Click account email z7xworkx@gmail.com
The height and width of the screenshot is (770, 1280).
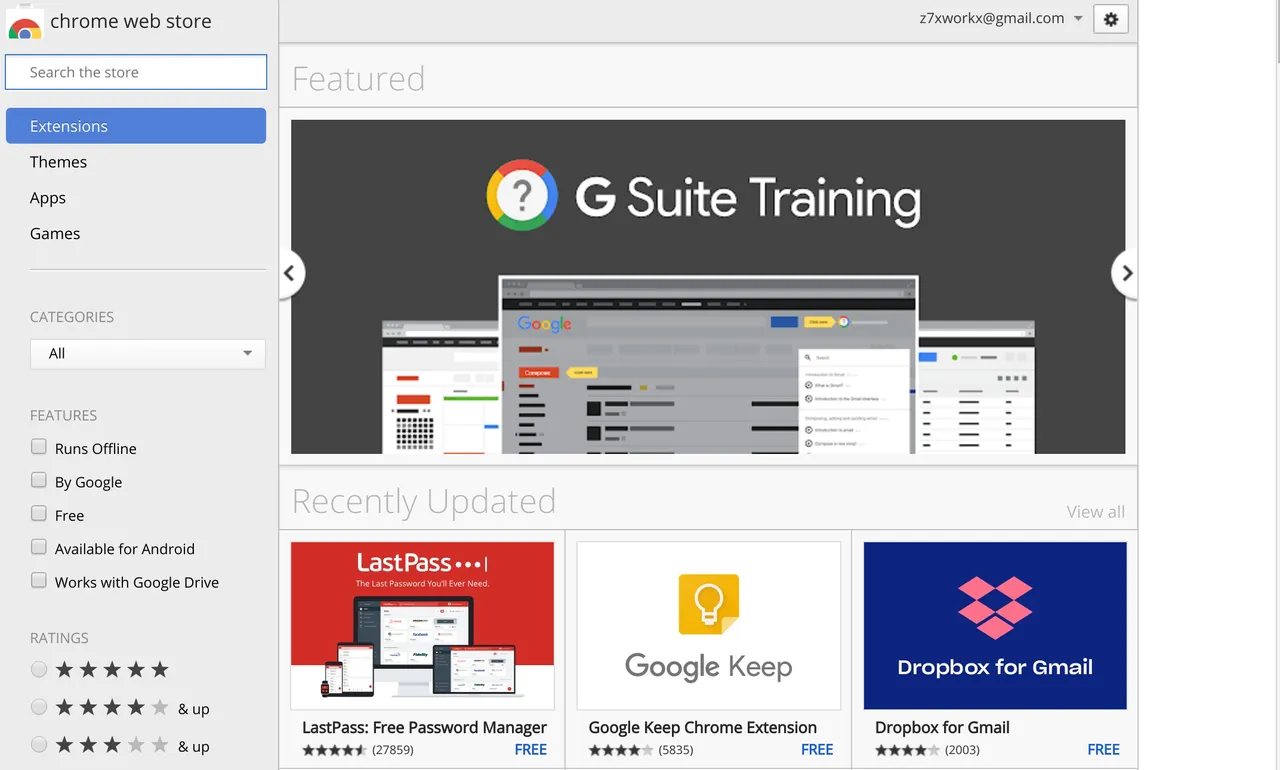[x=992, y=18]
